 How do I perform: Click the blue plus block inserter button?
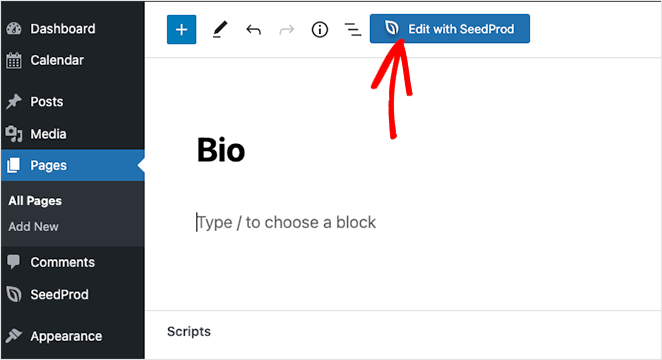pos(182,30)
